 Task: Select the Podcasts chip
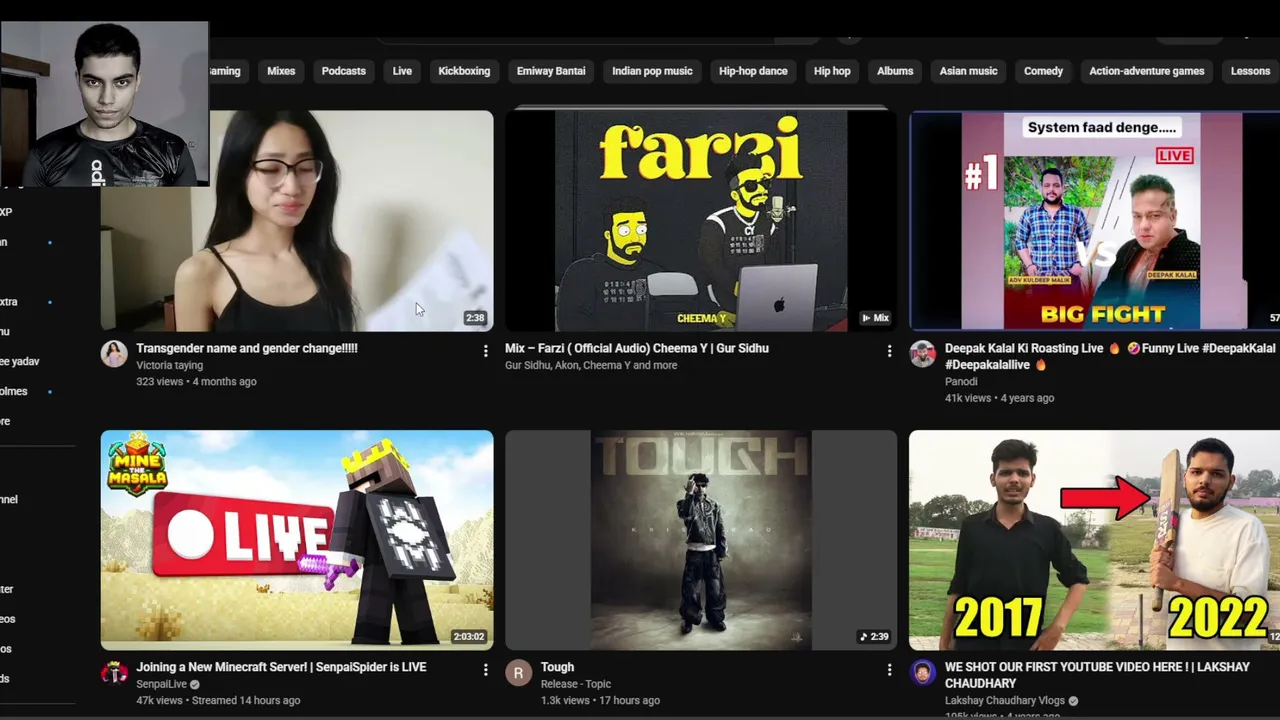343,71
